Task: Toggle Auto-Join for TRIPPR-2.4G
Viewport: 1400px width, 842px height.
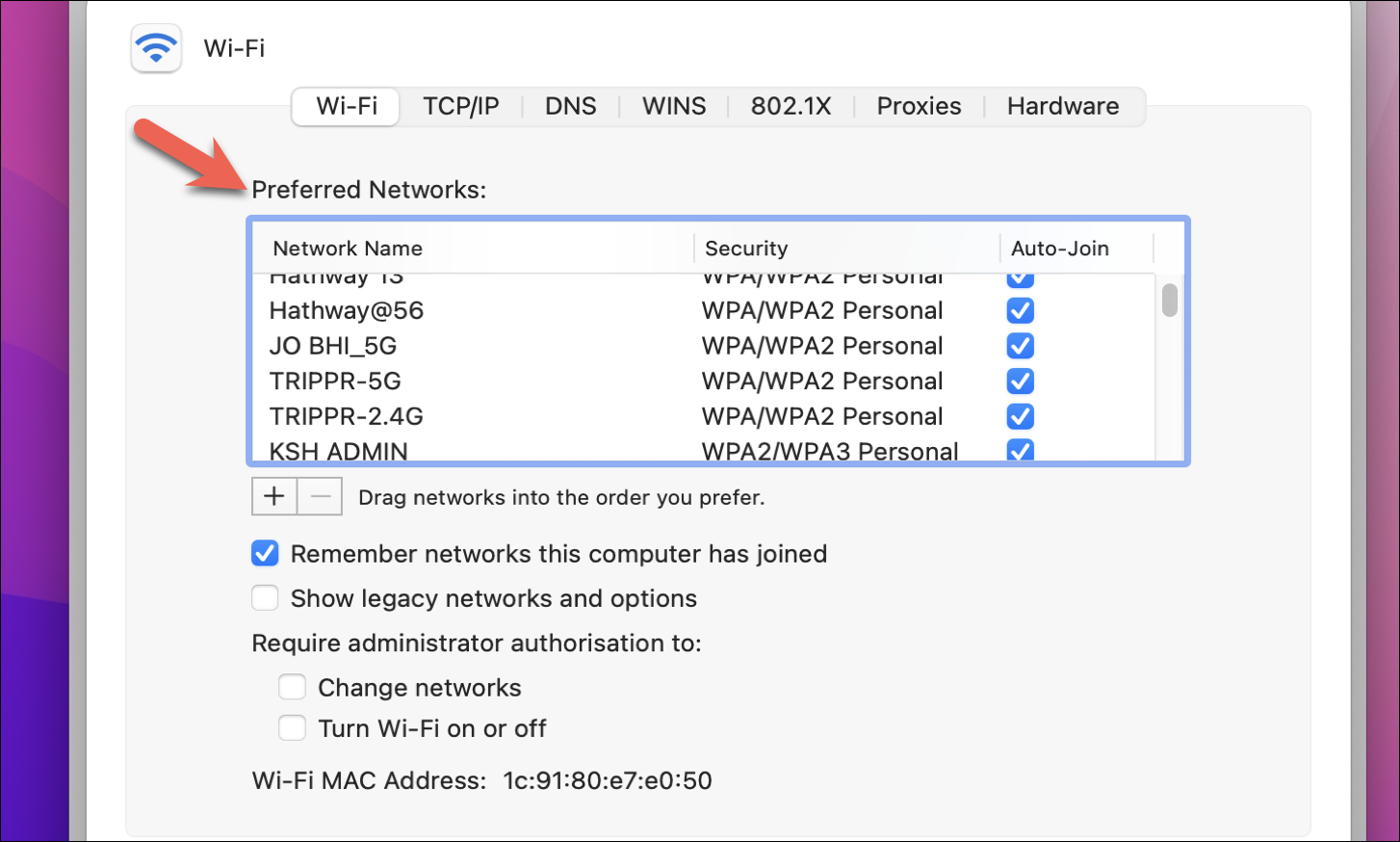Action: coord(1021,416)
